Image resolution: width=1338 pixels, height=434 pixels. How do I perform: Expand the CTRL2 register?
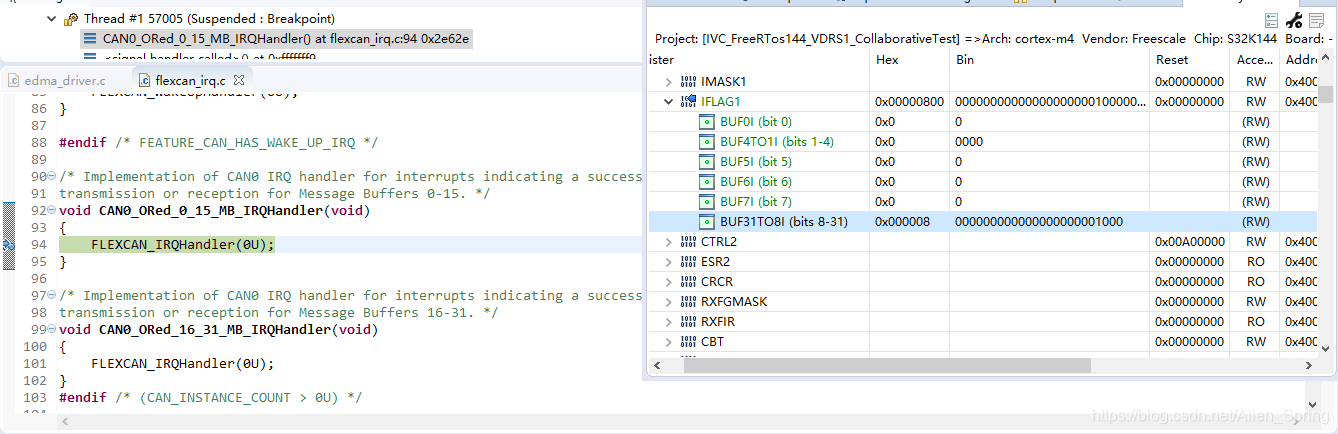pos(669,241)
